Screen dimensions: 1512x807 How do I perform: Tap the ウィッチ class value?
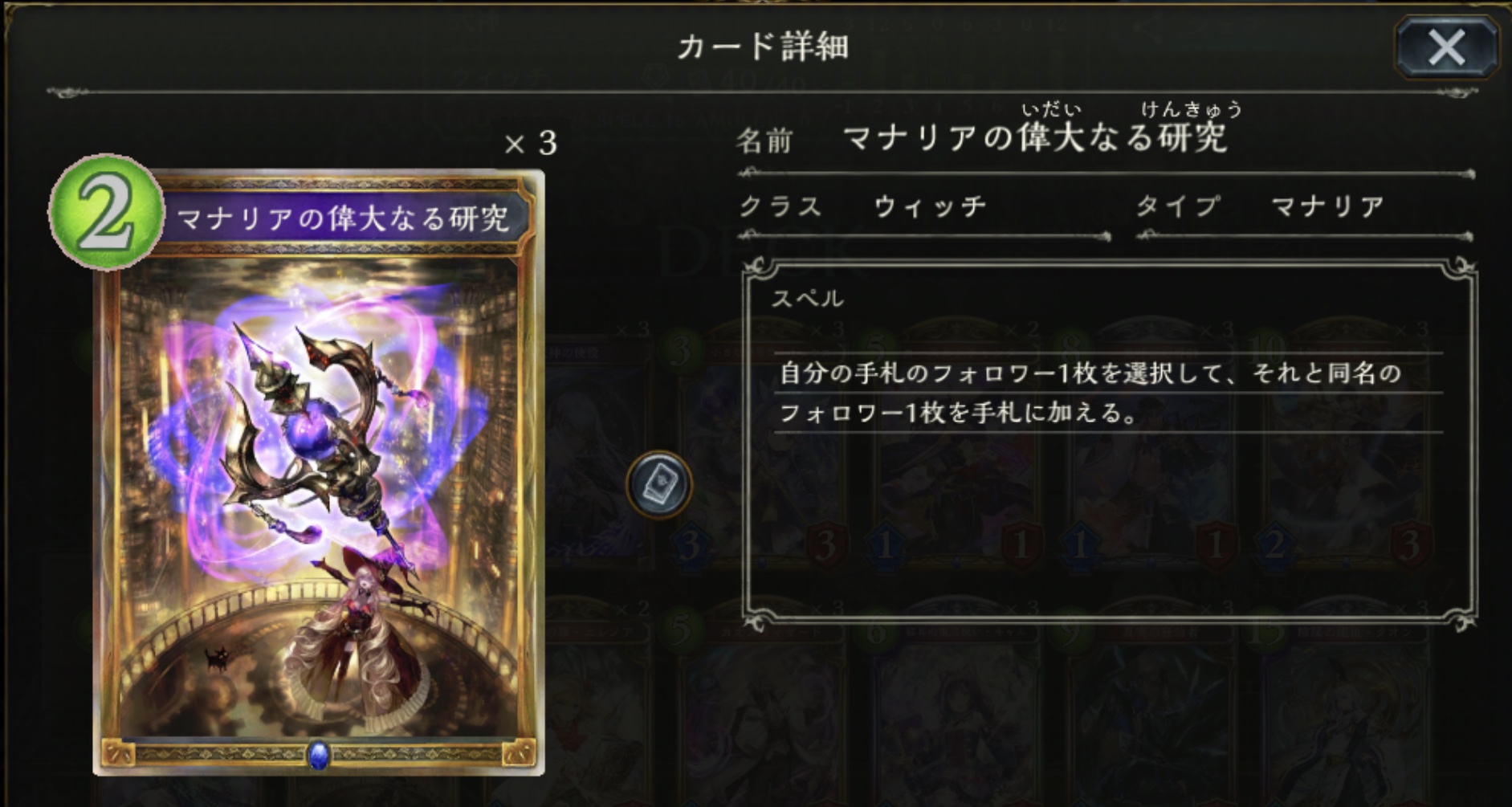pos(930,206)
